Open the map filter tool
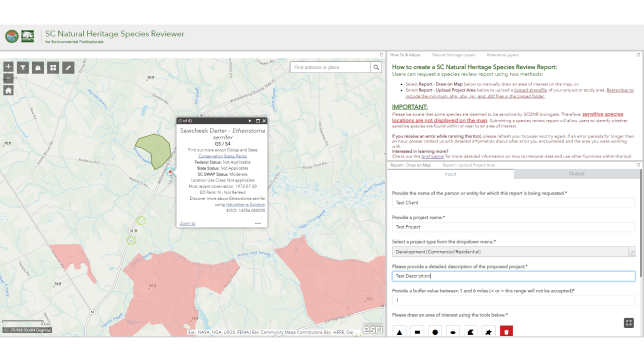 23,67
